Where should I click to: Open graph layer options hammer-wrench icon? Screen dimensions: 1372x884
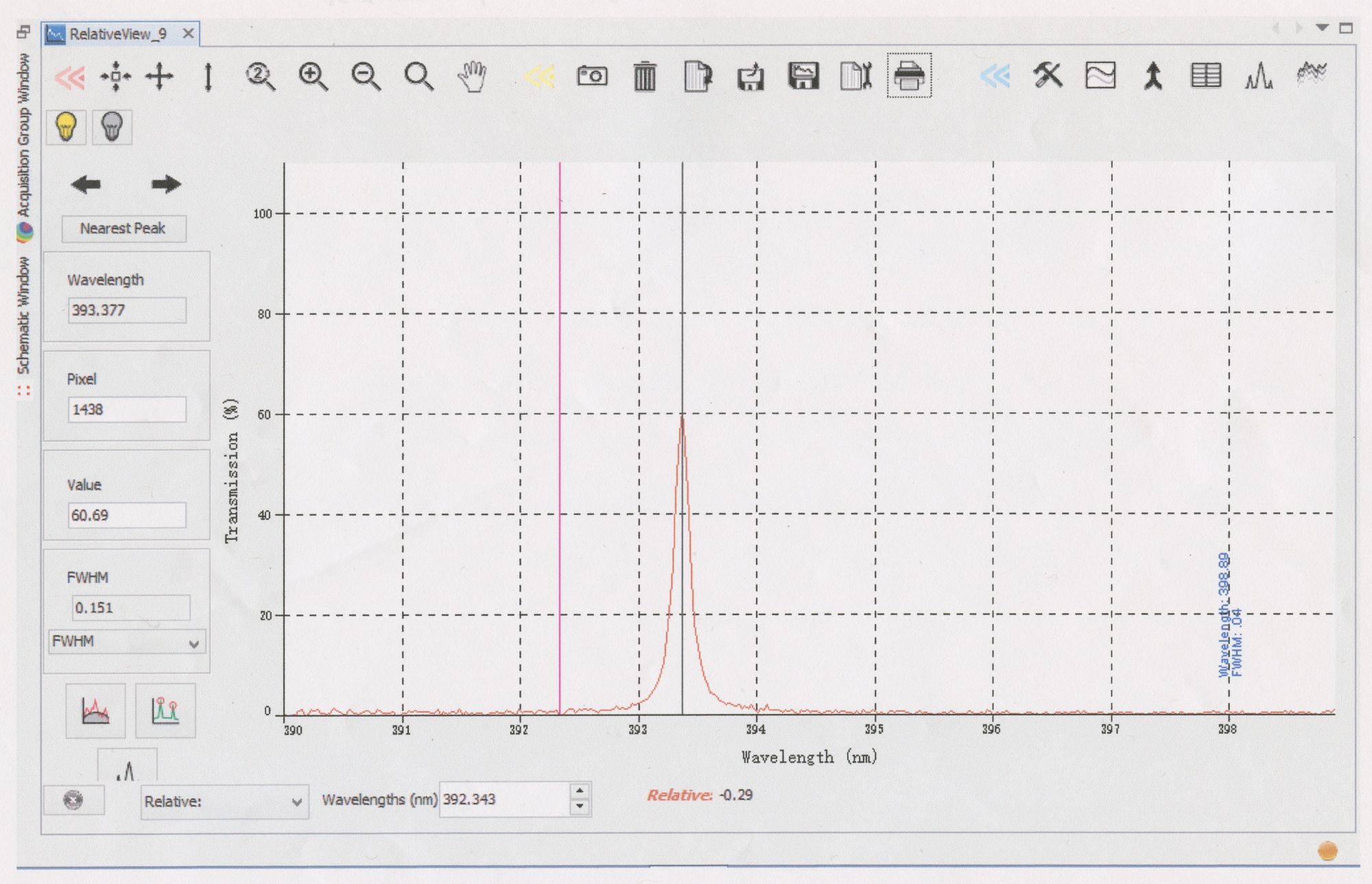pos(1048,75)
